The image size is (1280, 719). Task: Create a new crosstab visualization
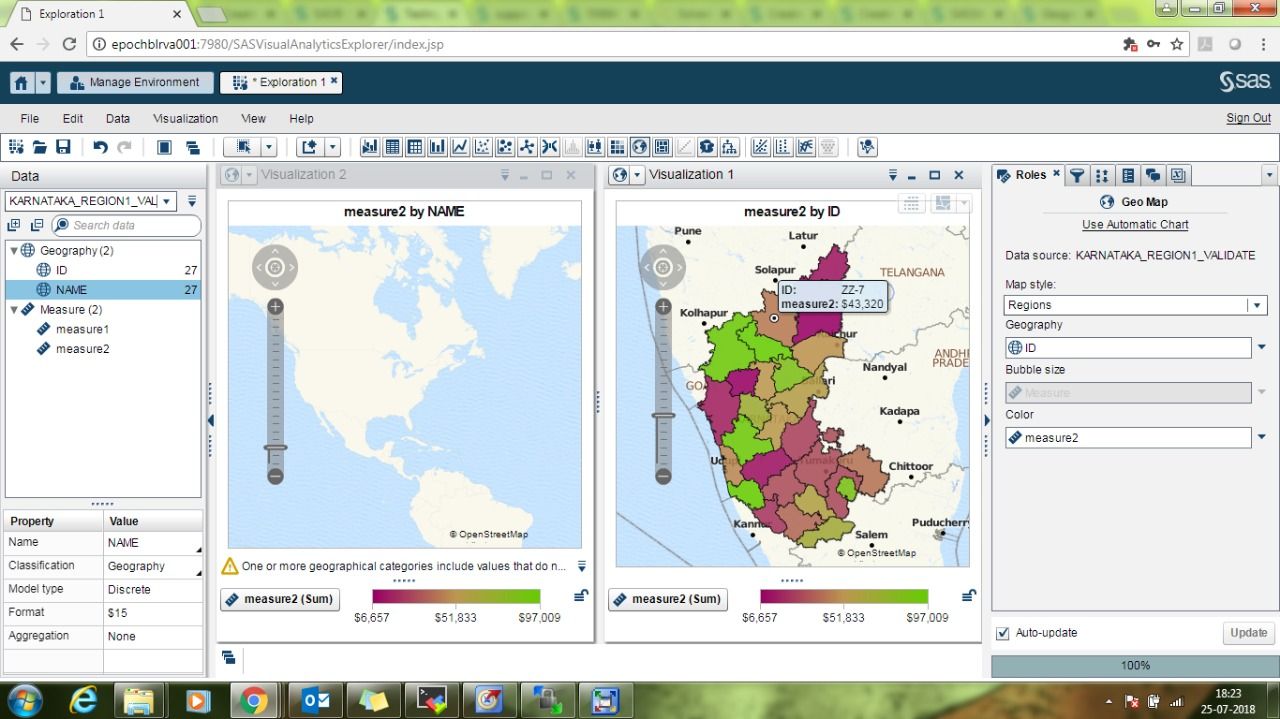[x=414, y=147]
